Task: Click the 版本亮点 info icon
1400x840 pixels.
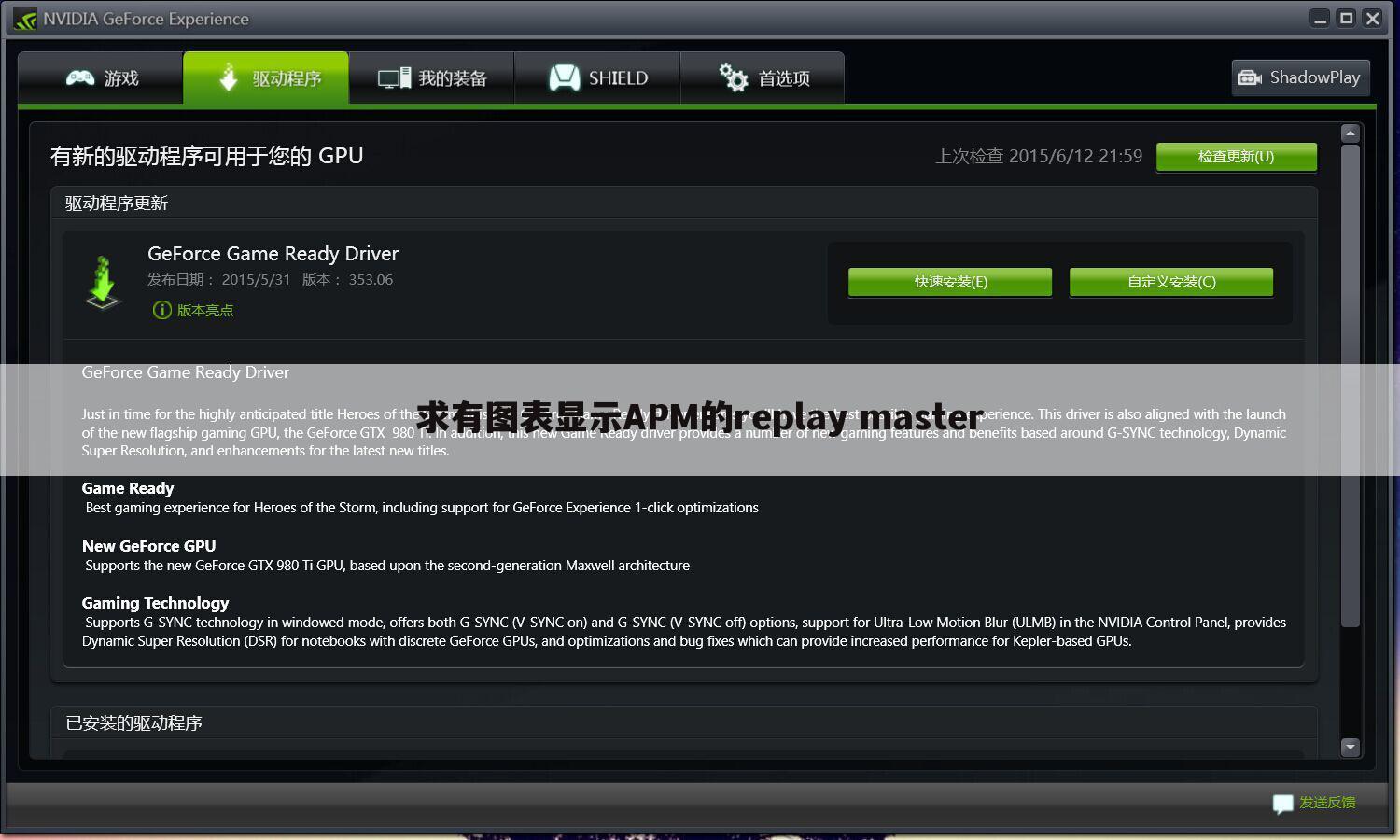Action: coord(161,310)
